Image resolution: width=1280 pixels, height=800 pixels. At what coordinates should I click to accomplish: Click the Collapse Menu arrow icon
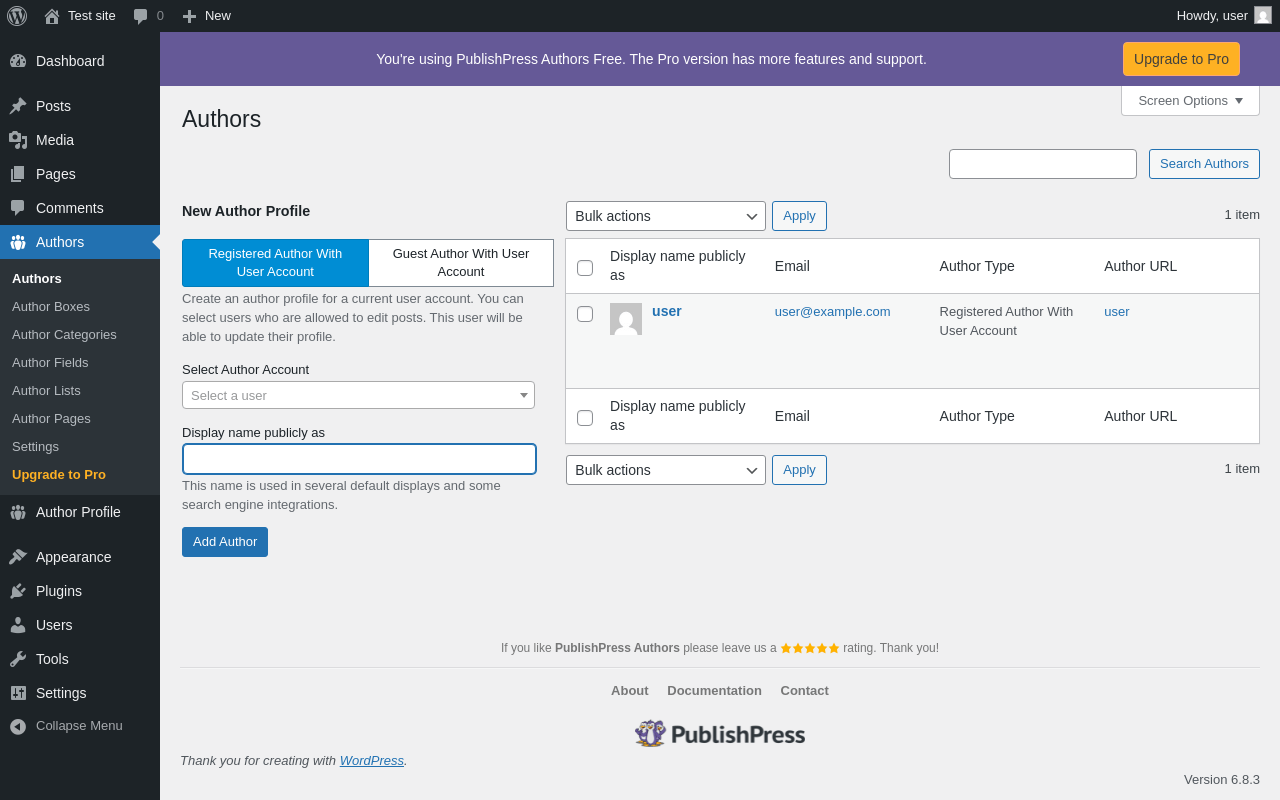point(18,726)
